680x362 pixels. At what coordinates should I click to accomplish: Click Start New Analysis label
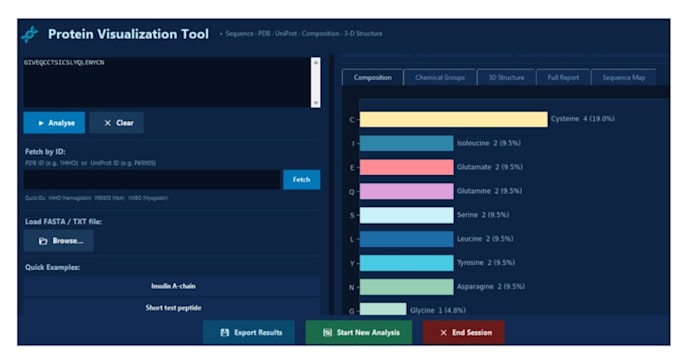368,333
